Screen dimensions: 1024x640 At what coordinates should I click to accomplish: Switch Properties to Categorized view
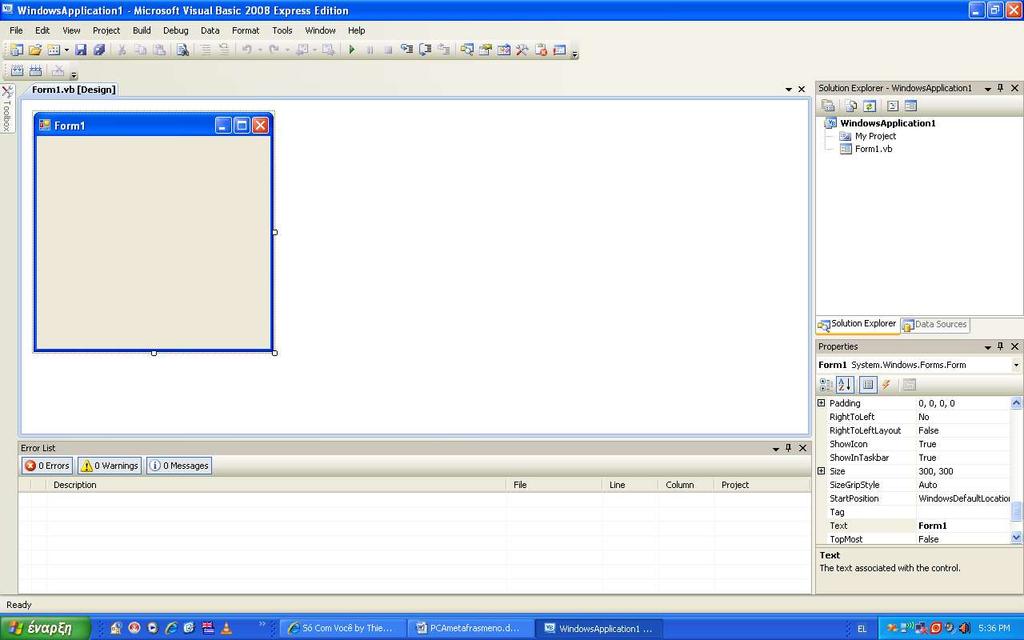(826, 385)
